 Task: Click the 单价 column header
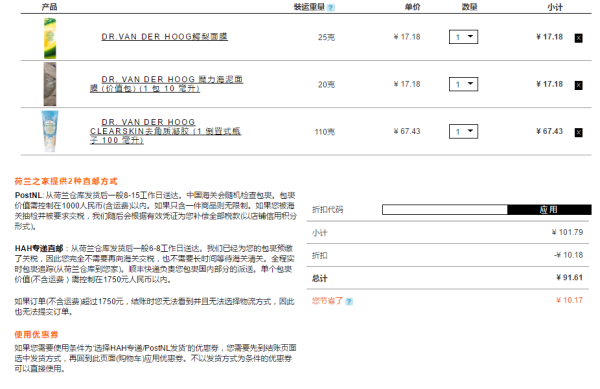point(412,7)
